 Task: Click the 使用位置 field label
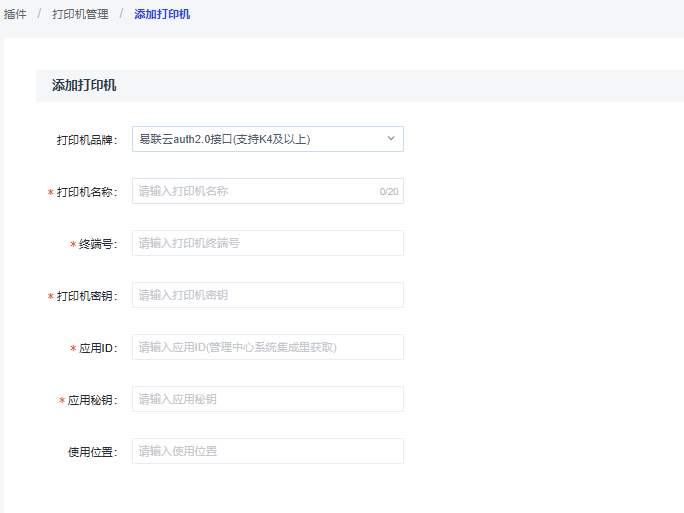pyautogui.click(x=92, y=452)
